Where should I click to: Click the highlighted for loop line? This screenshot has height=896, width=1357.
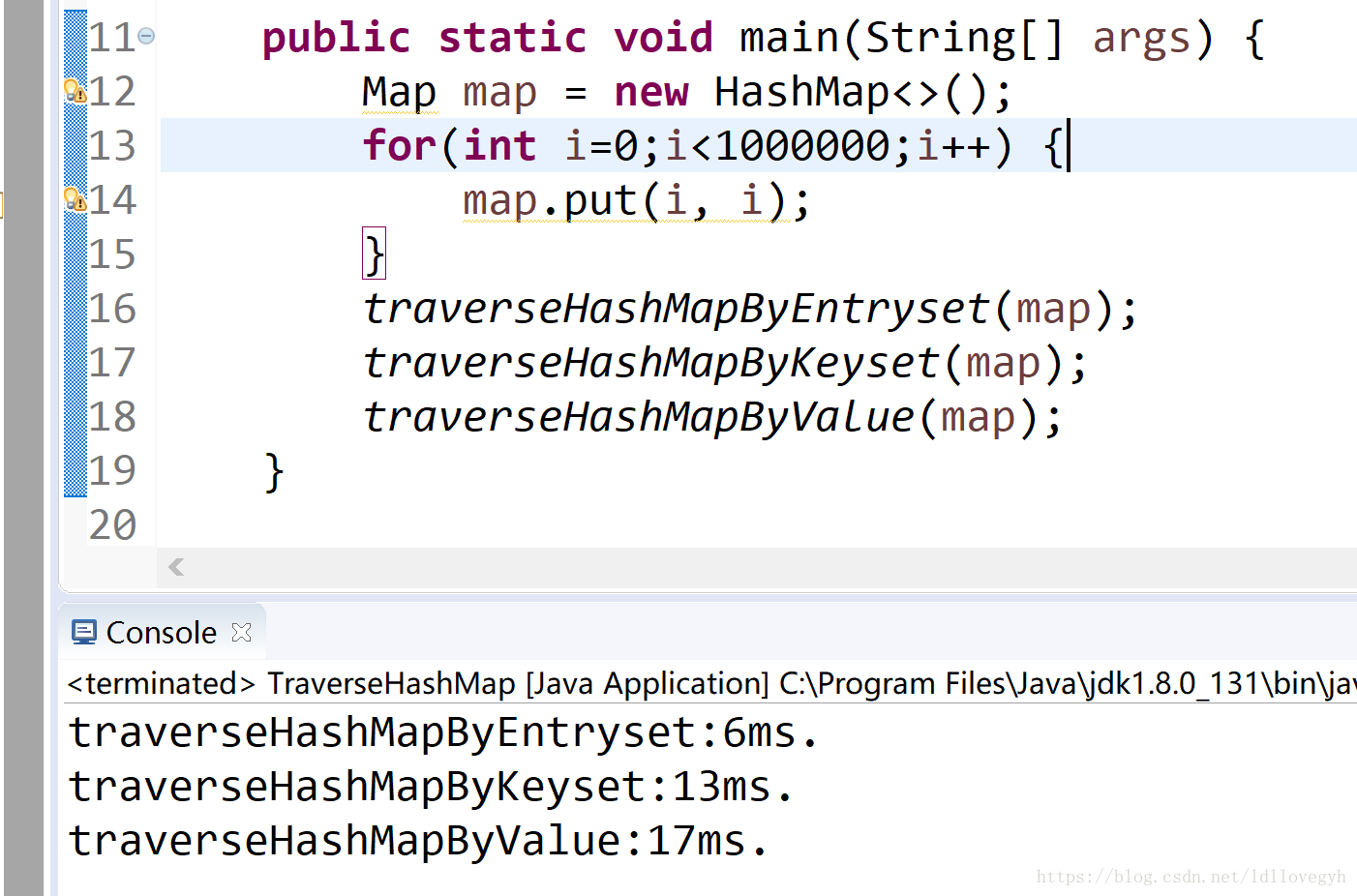(x=678, y=145)
